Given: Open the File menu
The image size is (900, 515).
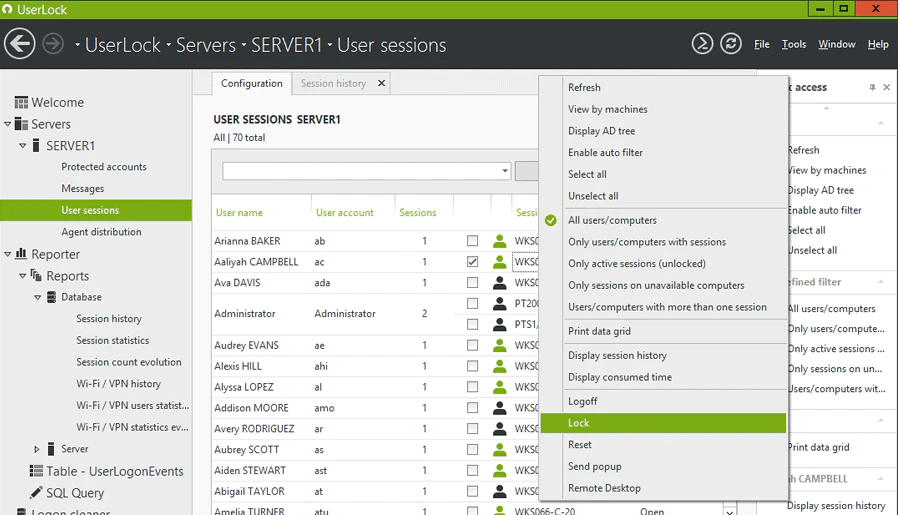Looking at the screenshot, I should pyautogui.click(x=762, y=44).
